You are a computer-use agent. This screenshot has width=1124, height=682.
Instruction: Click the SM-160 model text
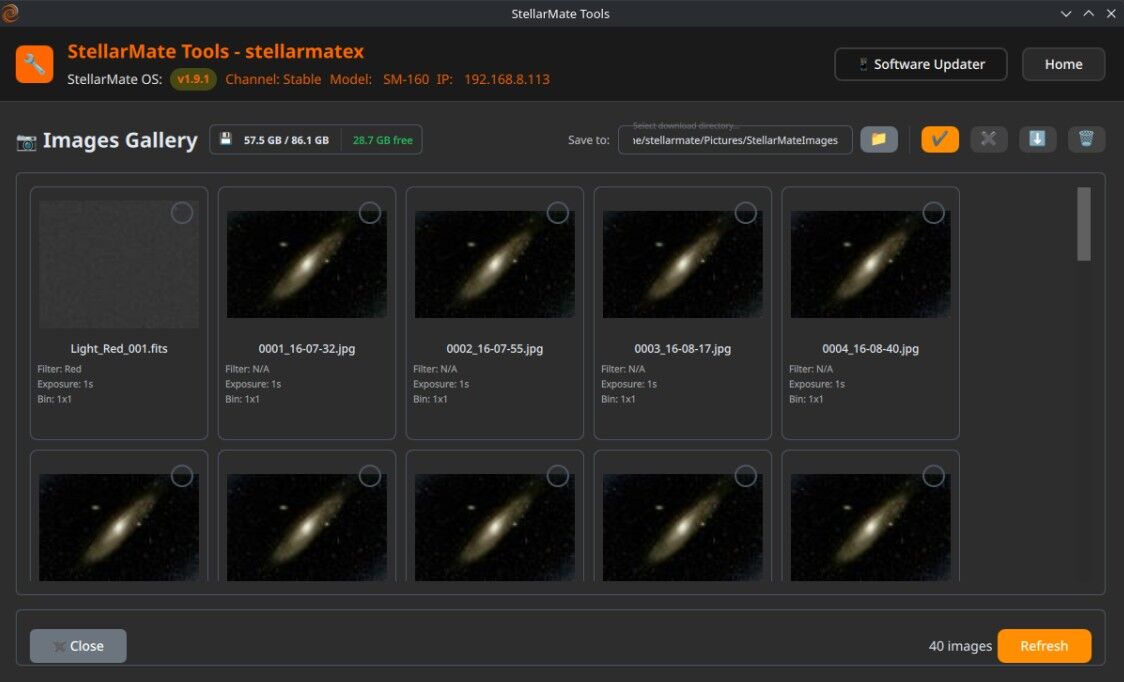pos(406,79)
